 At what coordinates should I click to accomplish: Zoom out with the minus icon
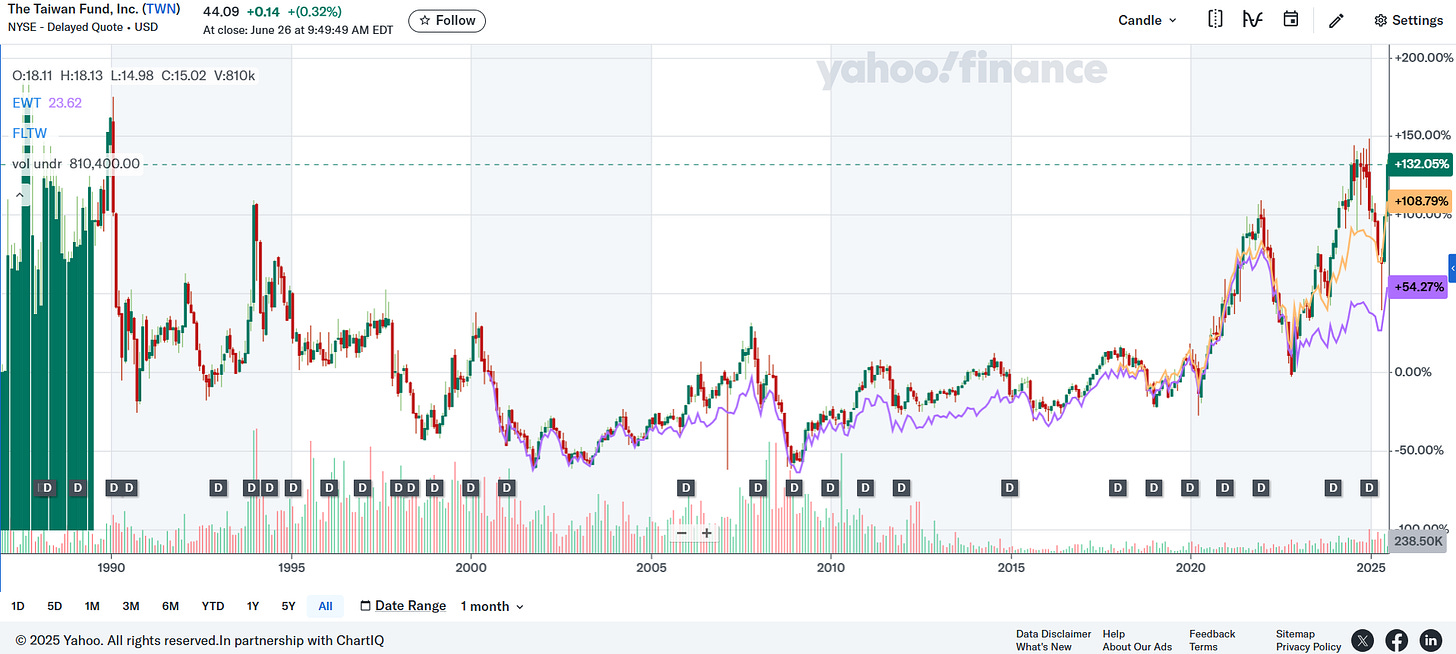coord(682,533)
